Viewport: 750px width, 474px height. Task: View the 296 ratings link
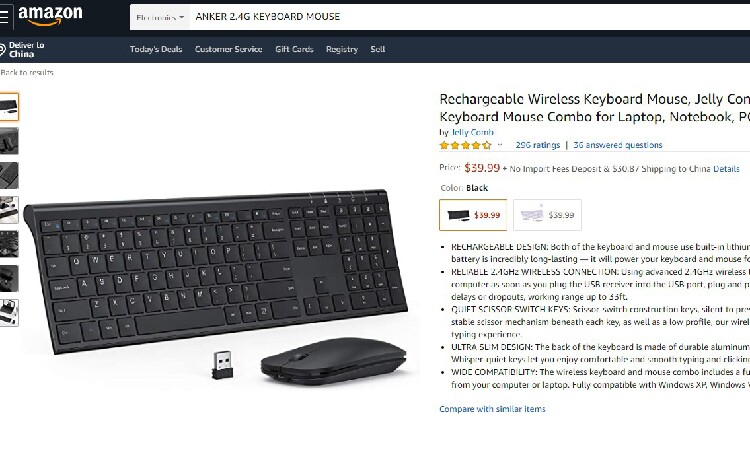538,145
